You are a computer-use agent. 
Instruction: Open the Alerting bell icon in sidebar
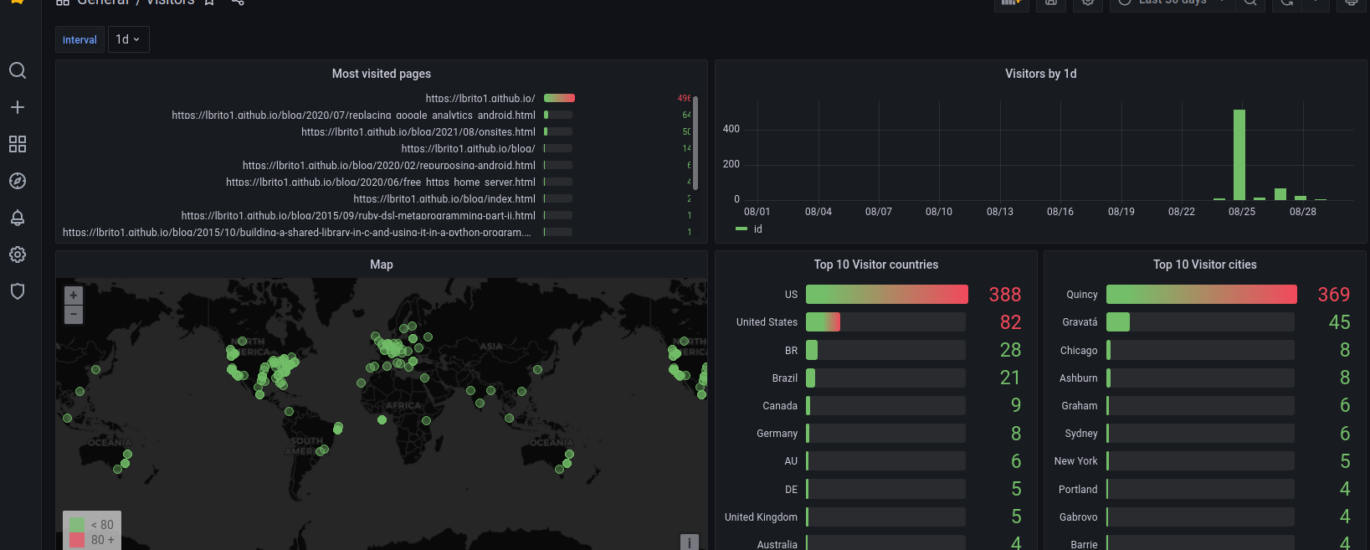17,218
